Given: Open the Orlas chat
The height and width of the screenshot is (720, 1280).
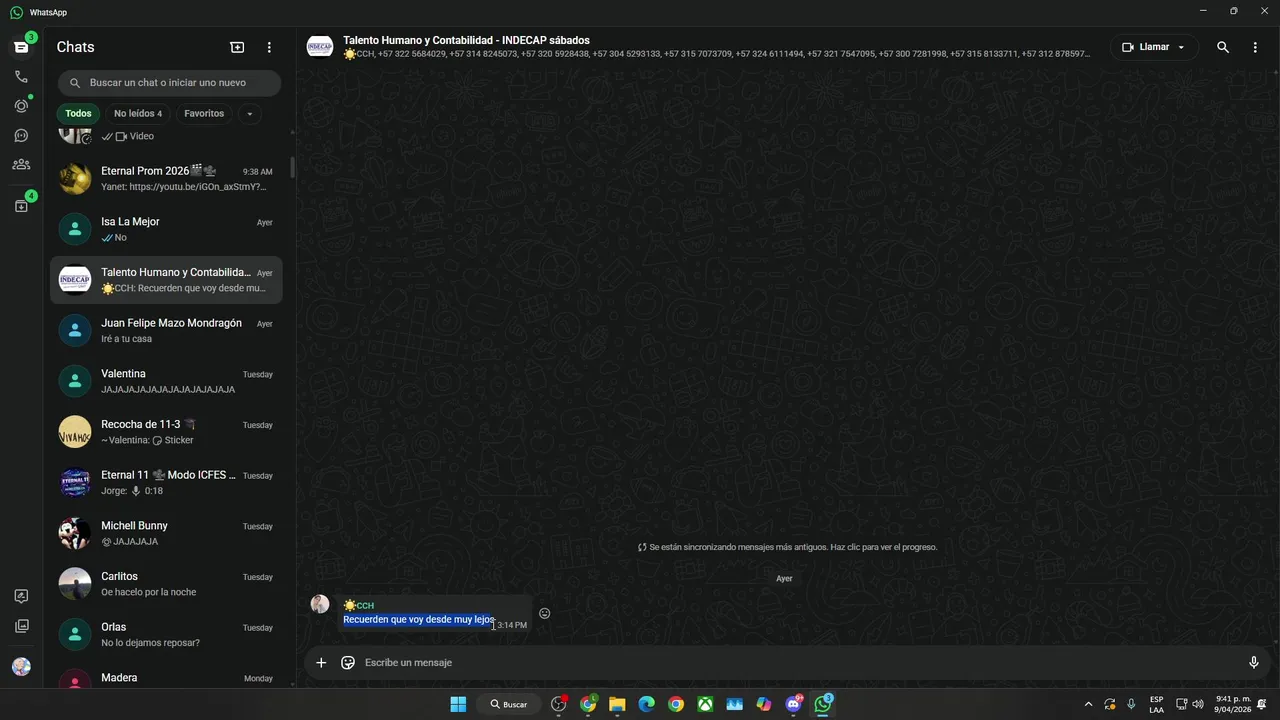Looking at the screenshot, I should 167,635.
